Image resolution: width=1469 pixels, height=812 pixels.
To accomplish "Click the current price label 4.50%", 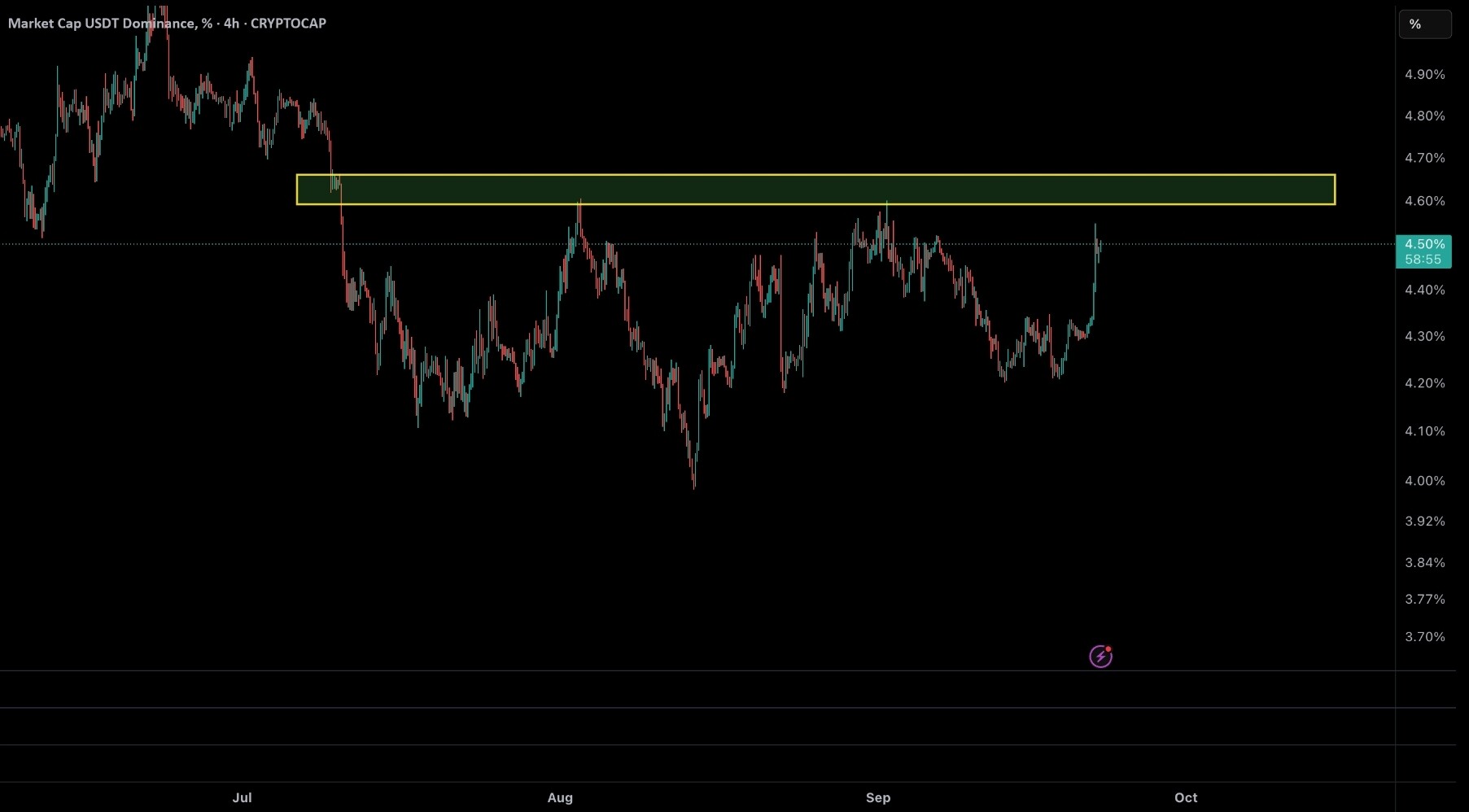I will click(x=1424, y=244).
